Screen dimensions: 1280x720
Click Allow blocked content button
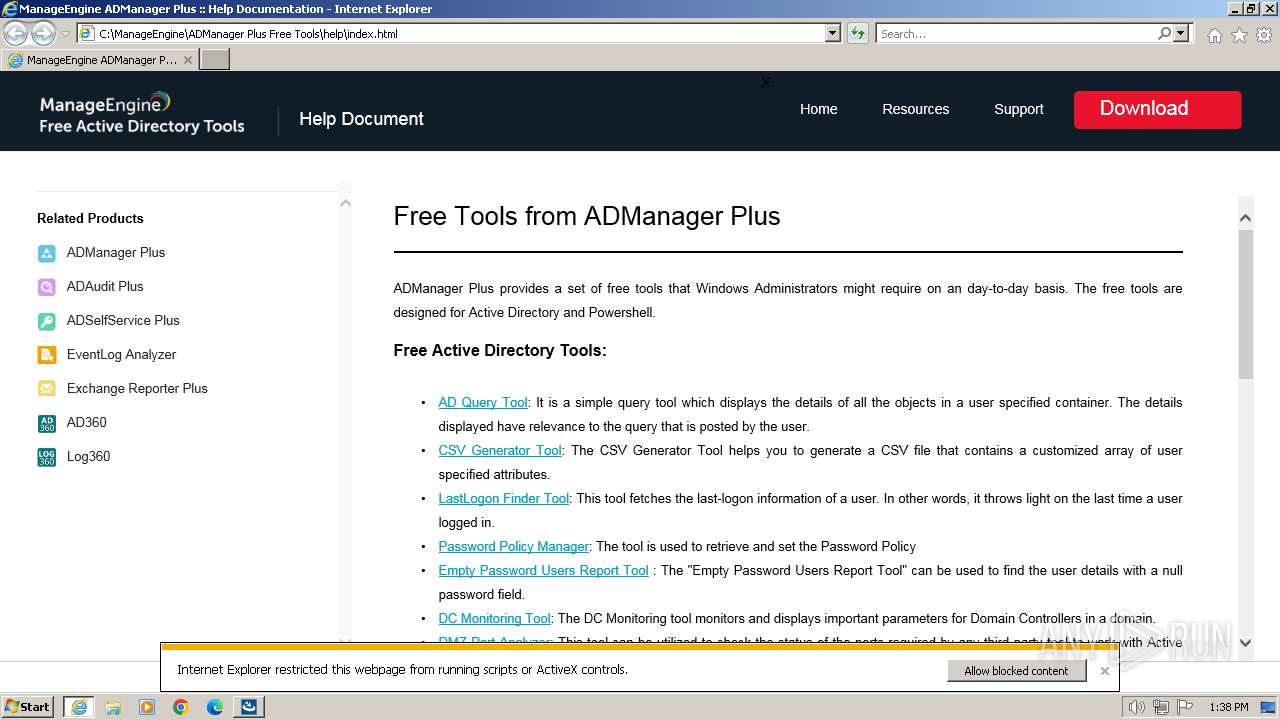[1016, 671]
